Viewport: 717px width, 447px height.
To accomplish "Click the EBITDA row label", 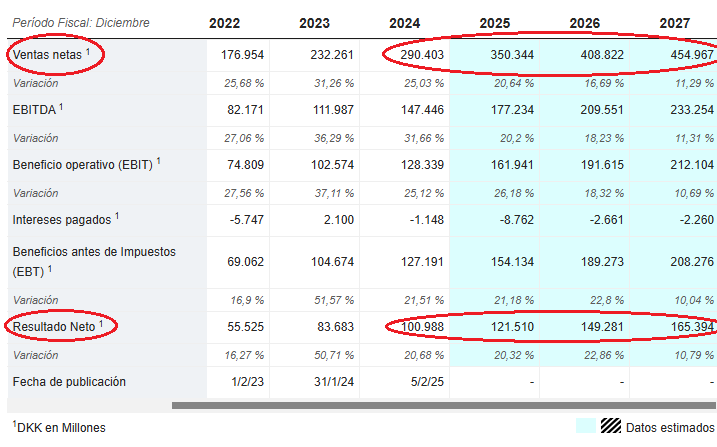I will [37, 108].
